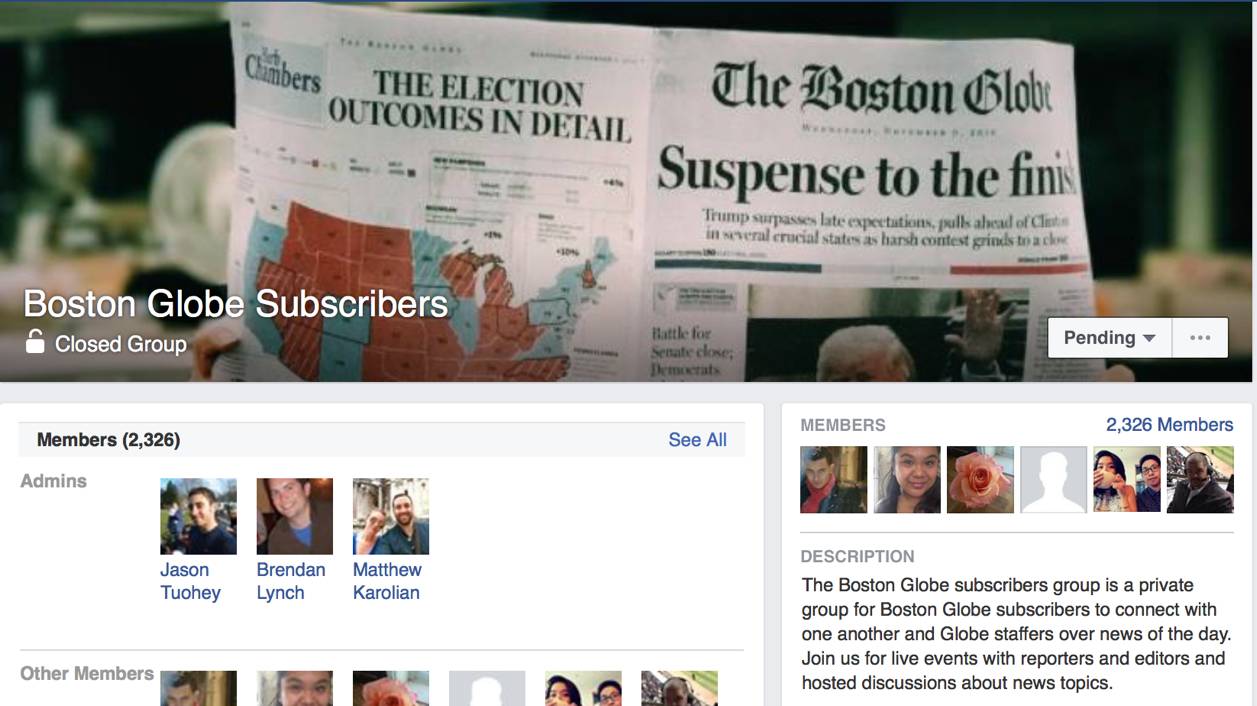1257x706 pixels.
Task: Select first sidebar member avatar with red scarf
Action: [833, 480]
